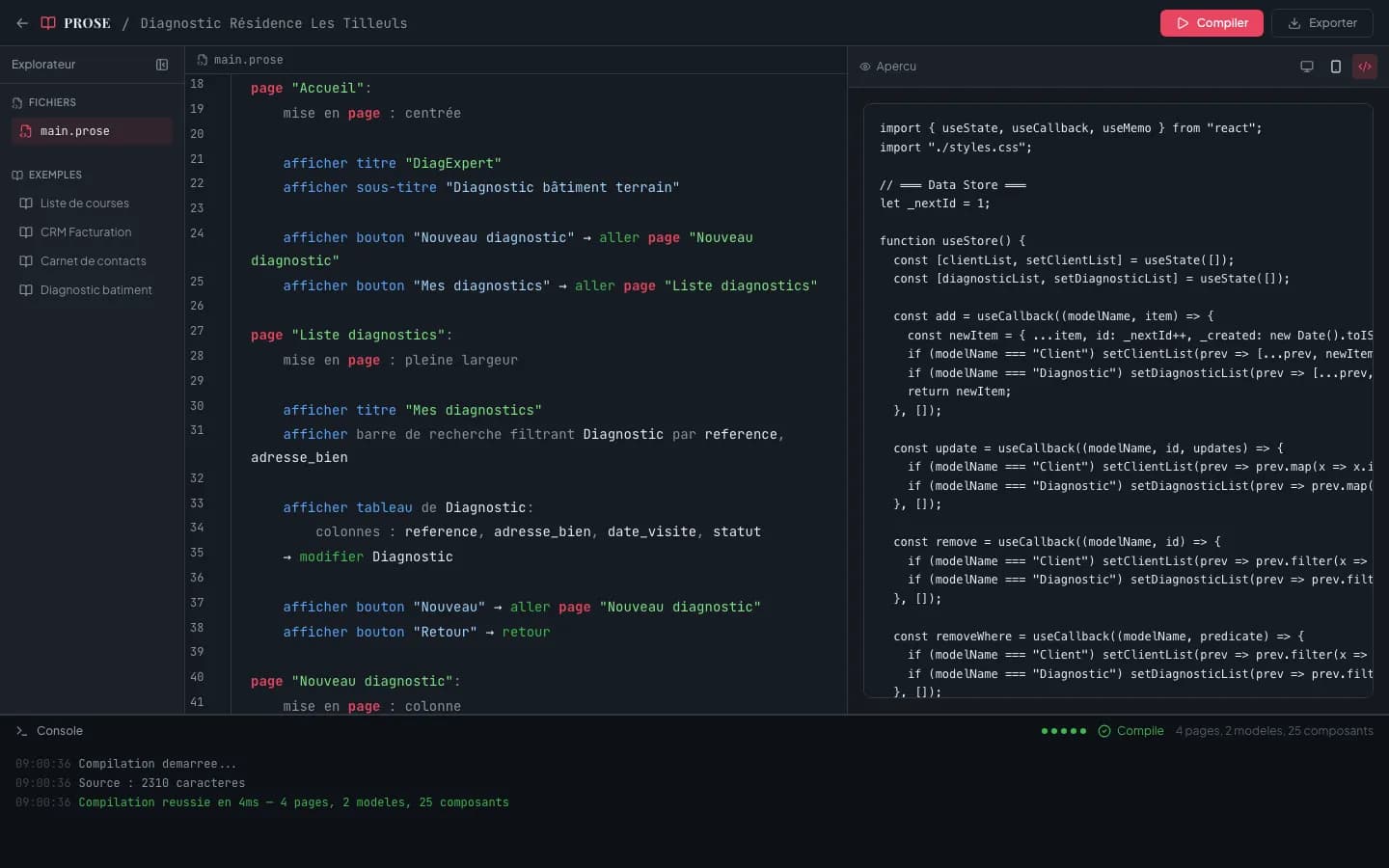The image size is (1389, 868).
Task: Click the Console panel label
Action: [x=60, y=731]
